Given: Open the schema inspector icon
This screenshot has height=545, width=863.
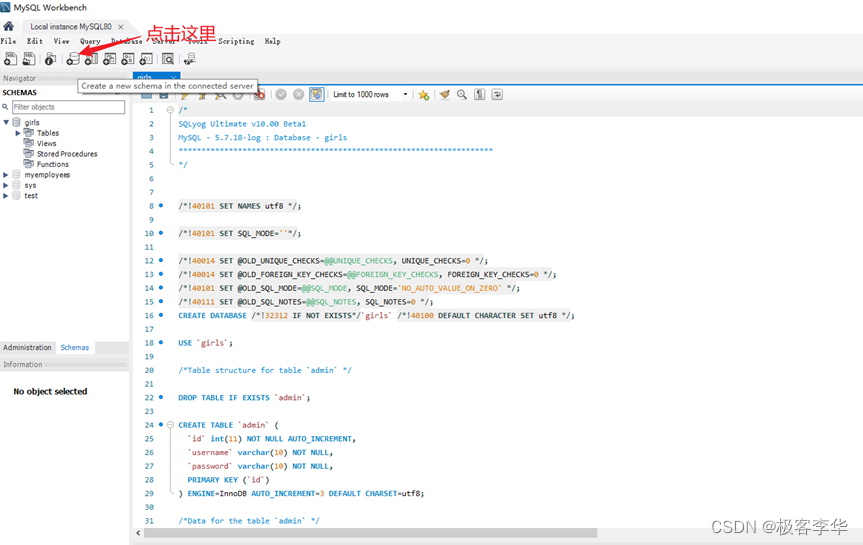Looking at the screenshot, I should (x=51, y=58).
